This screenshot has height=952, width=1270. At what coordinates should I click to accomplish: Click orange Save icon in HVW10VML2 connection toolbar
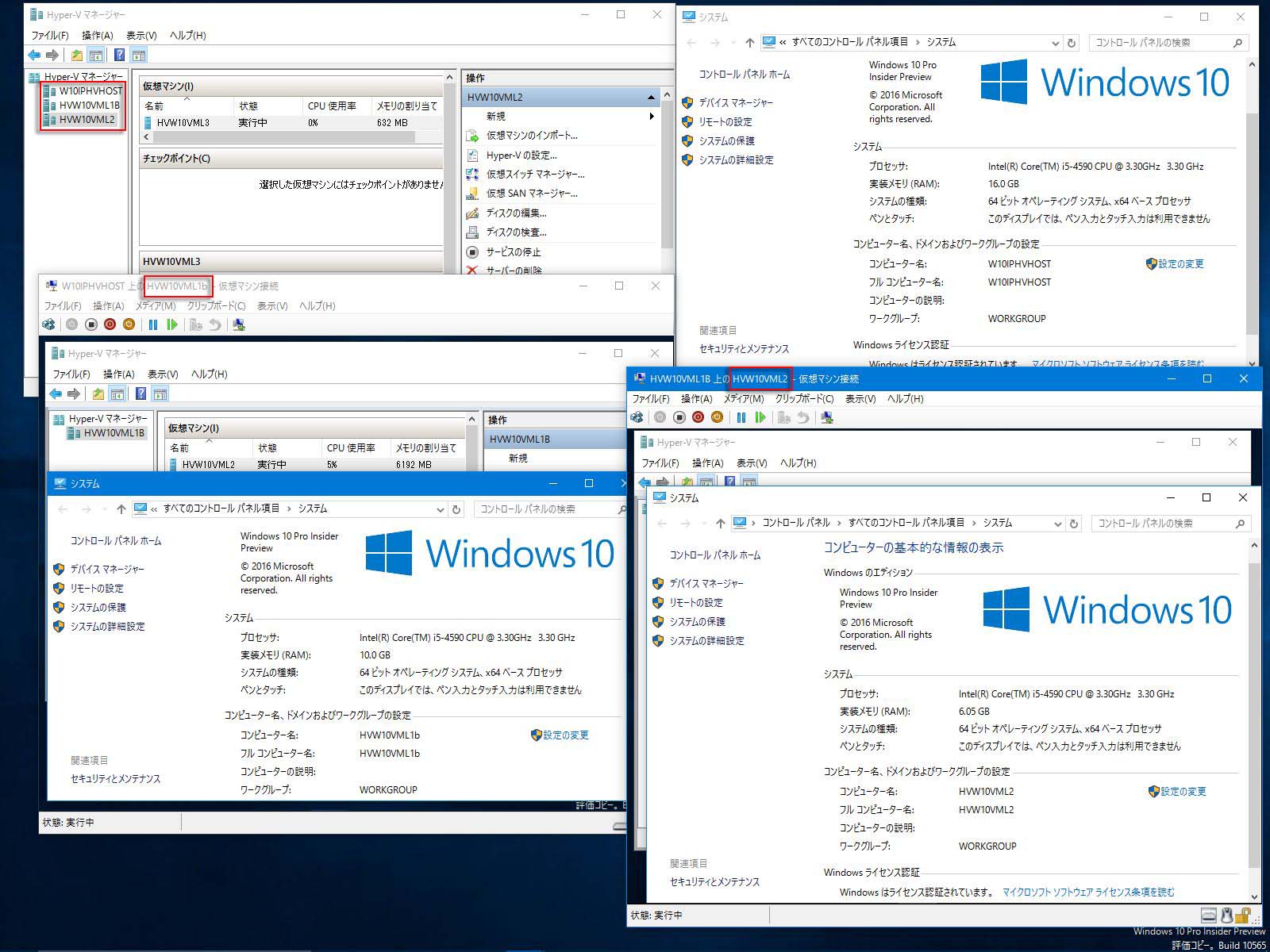[x=717, y=417]
